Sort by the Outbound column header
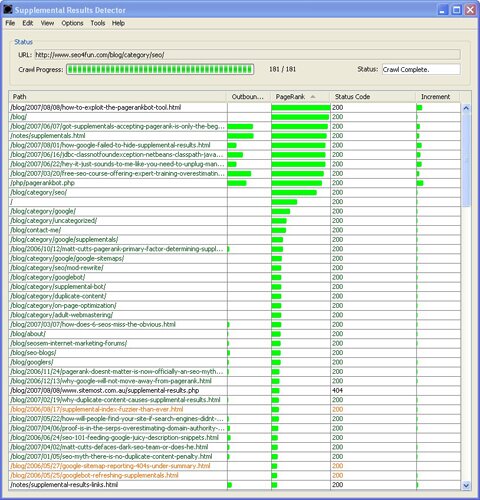The width and height of the screenshot is (480, 500). [x=249, y=97]
